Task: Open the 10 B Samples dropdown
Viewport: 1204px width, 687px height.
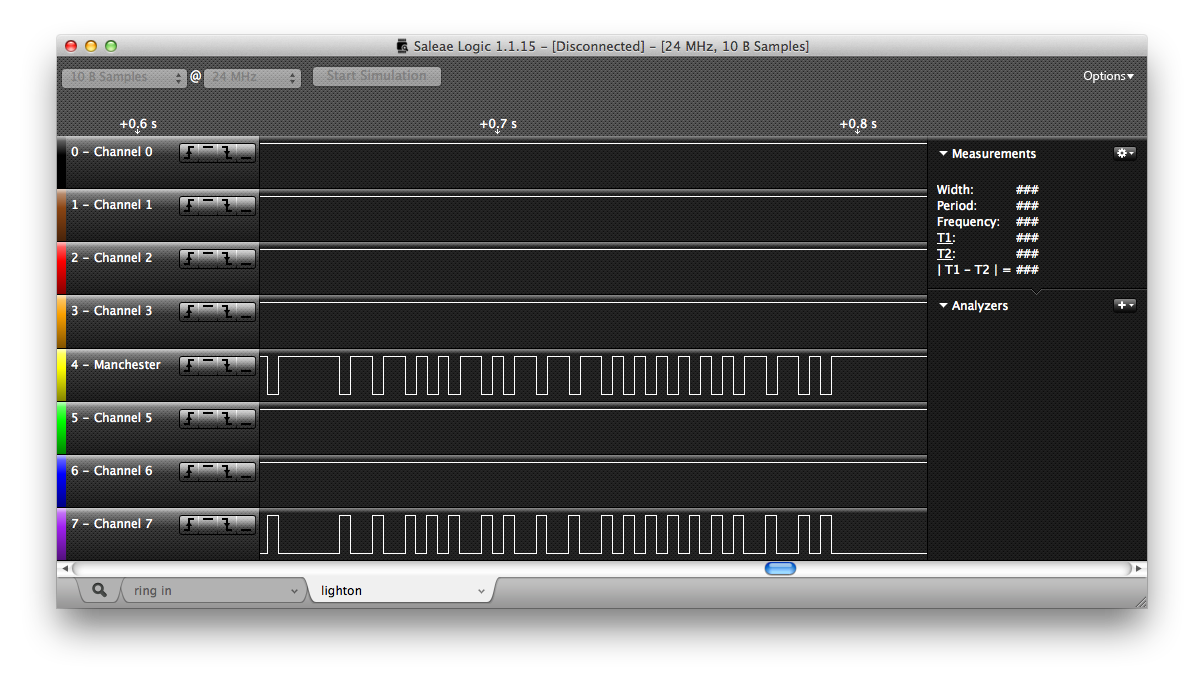Action: 124,77
